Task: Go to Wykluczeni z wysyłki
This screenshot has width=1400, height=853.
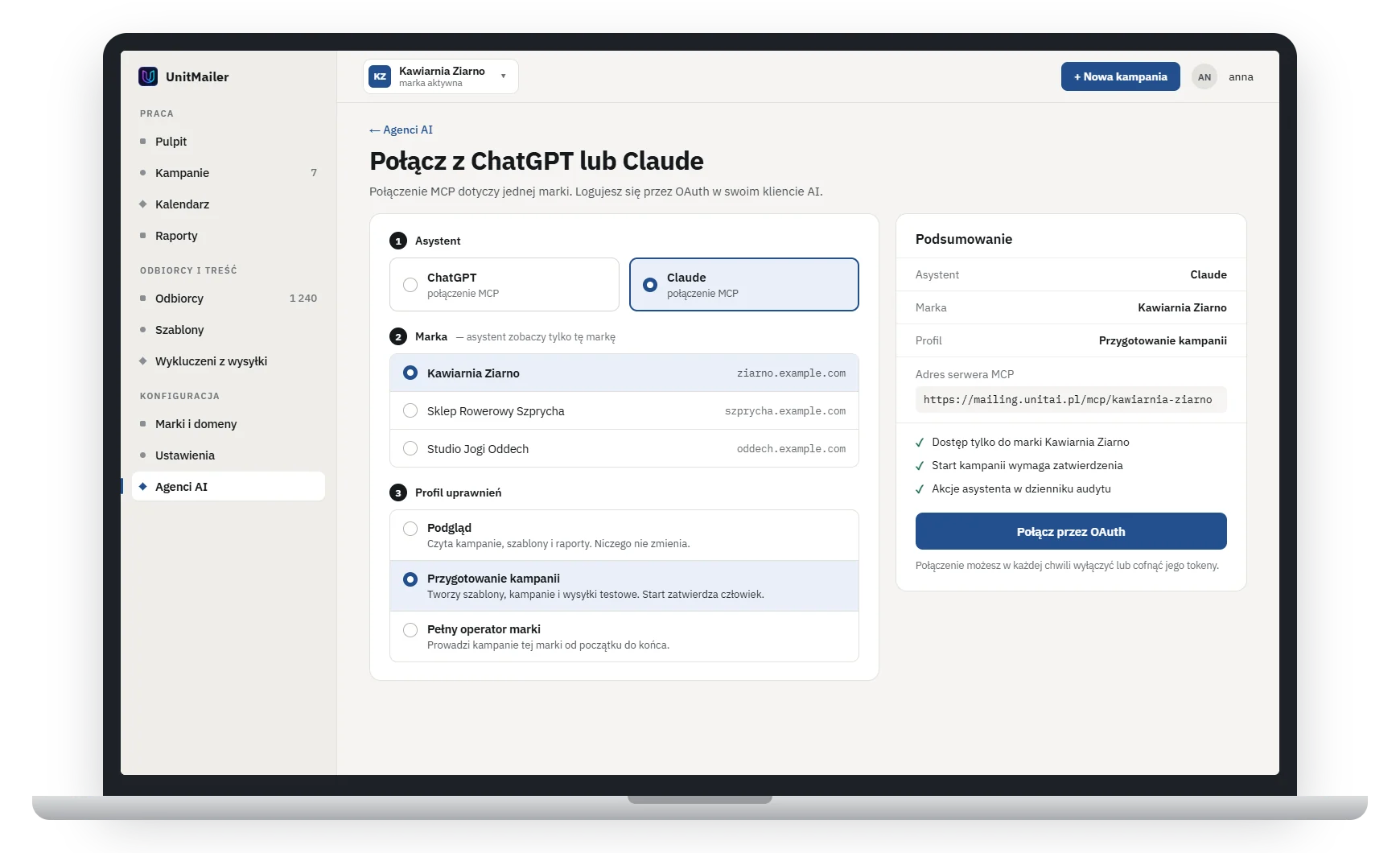Action: (229, 361)
